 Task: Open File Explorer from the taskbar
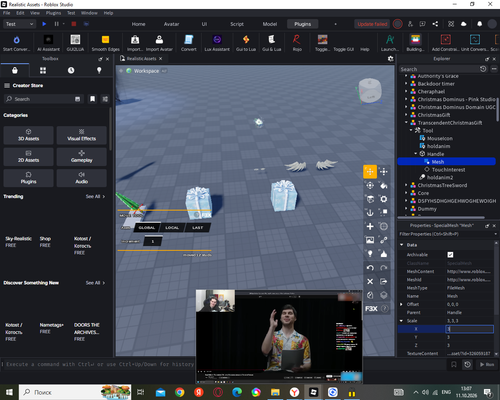point(275,392)
